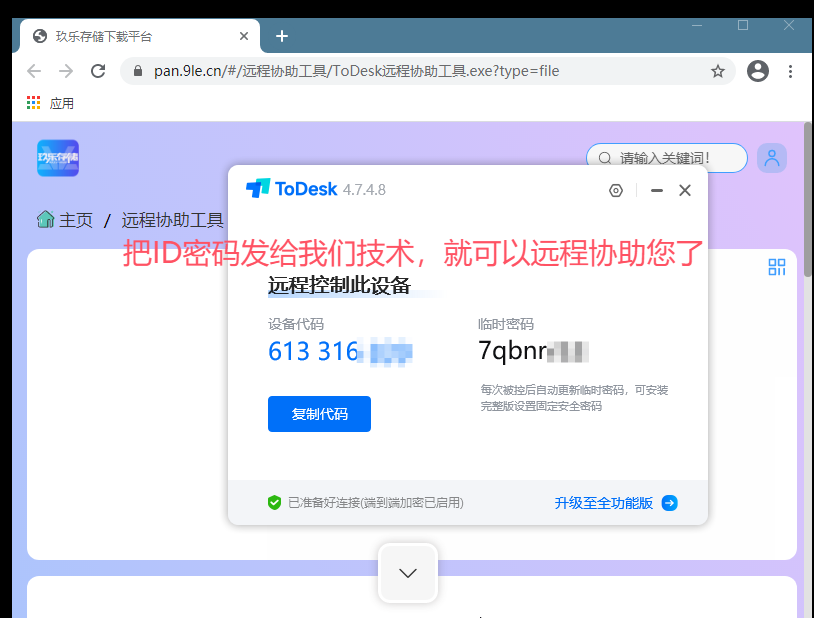Click the device code 613 316
The width and height of the screenshot is (814, 618).
coord(340,351)
